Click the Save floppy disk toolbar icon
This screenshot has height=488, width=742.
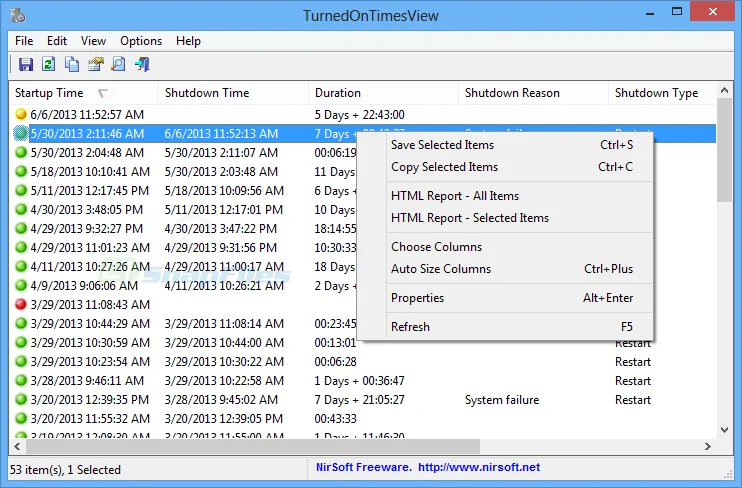[x=26, y=65]
